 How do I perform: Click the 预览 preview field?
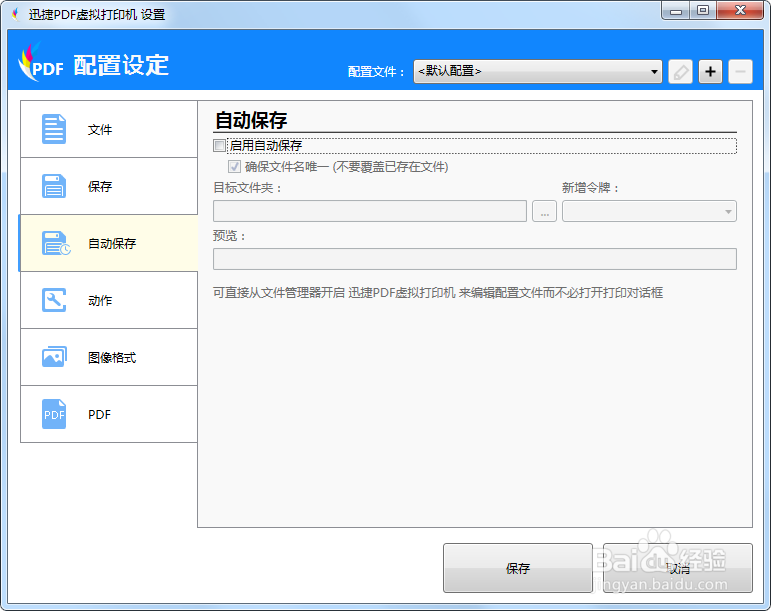pos(474,259)
